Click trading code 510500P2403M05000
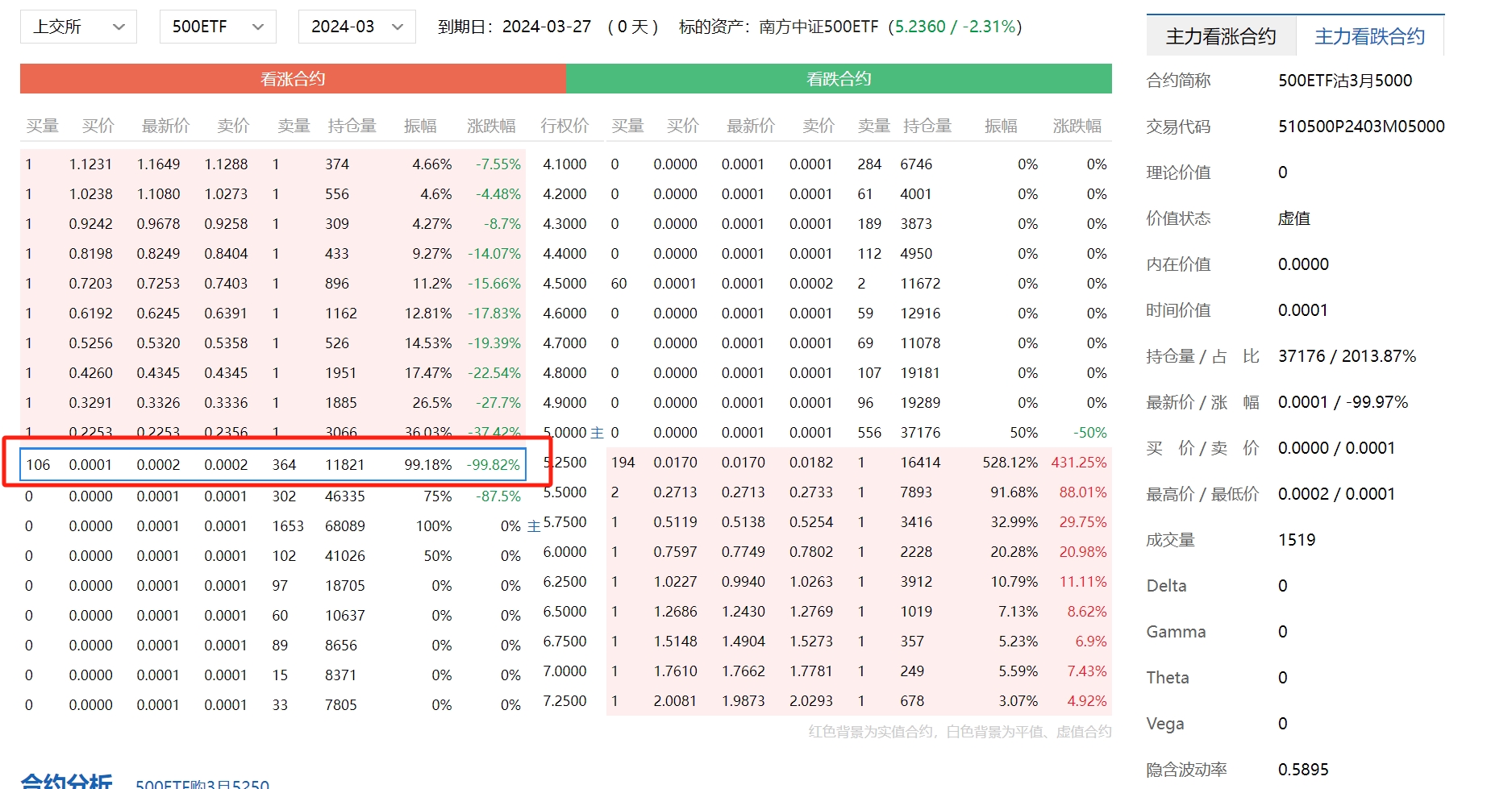Image resolution: width=1512 pixels, height=789 pixels. point(1361,127)
